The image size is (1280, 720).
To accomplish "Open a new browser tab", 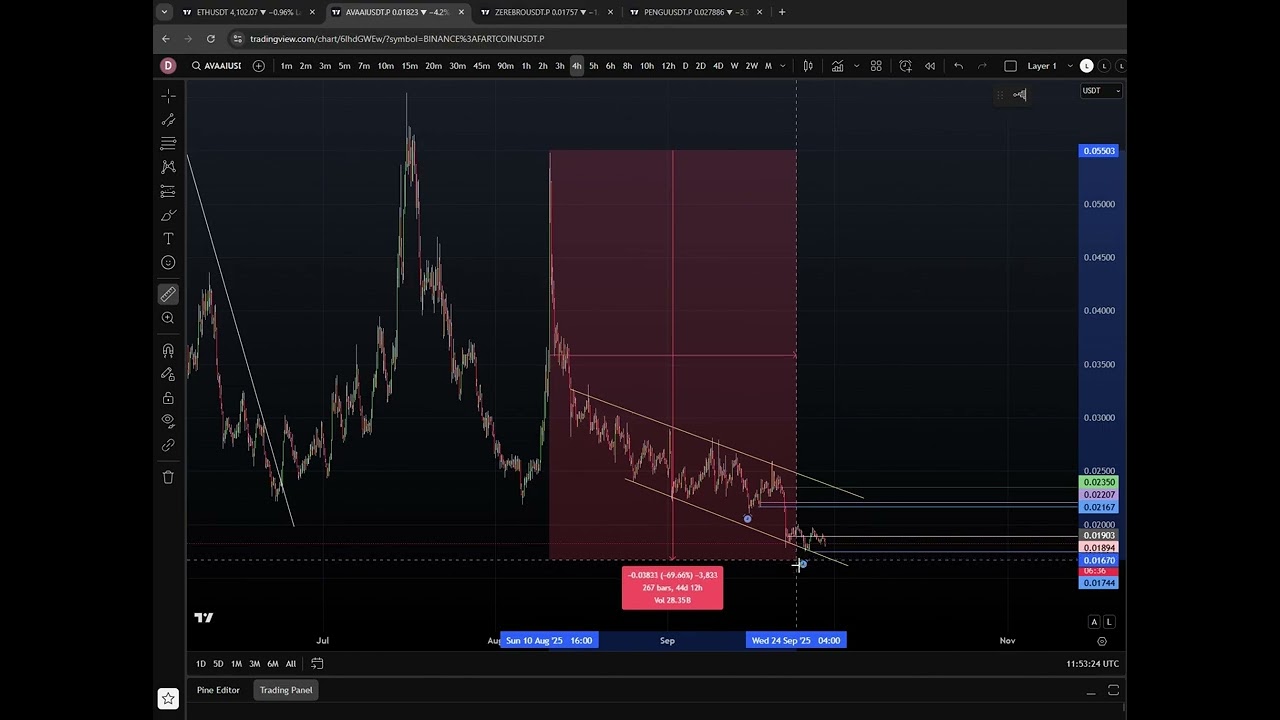I will pos(782,12).
